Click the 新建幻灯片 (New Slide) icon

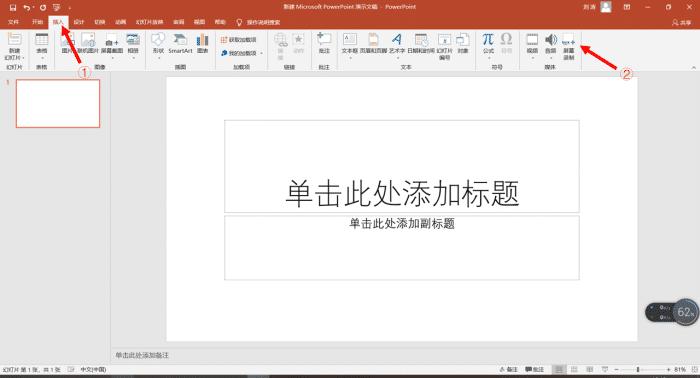(14, 39)
